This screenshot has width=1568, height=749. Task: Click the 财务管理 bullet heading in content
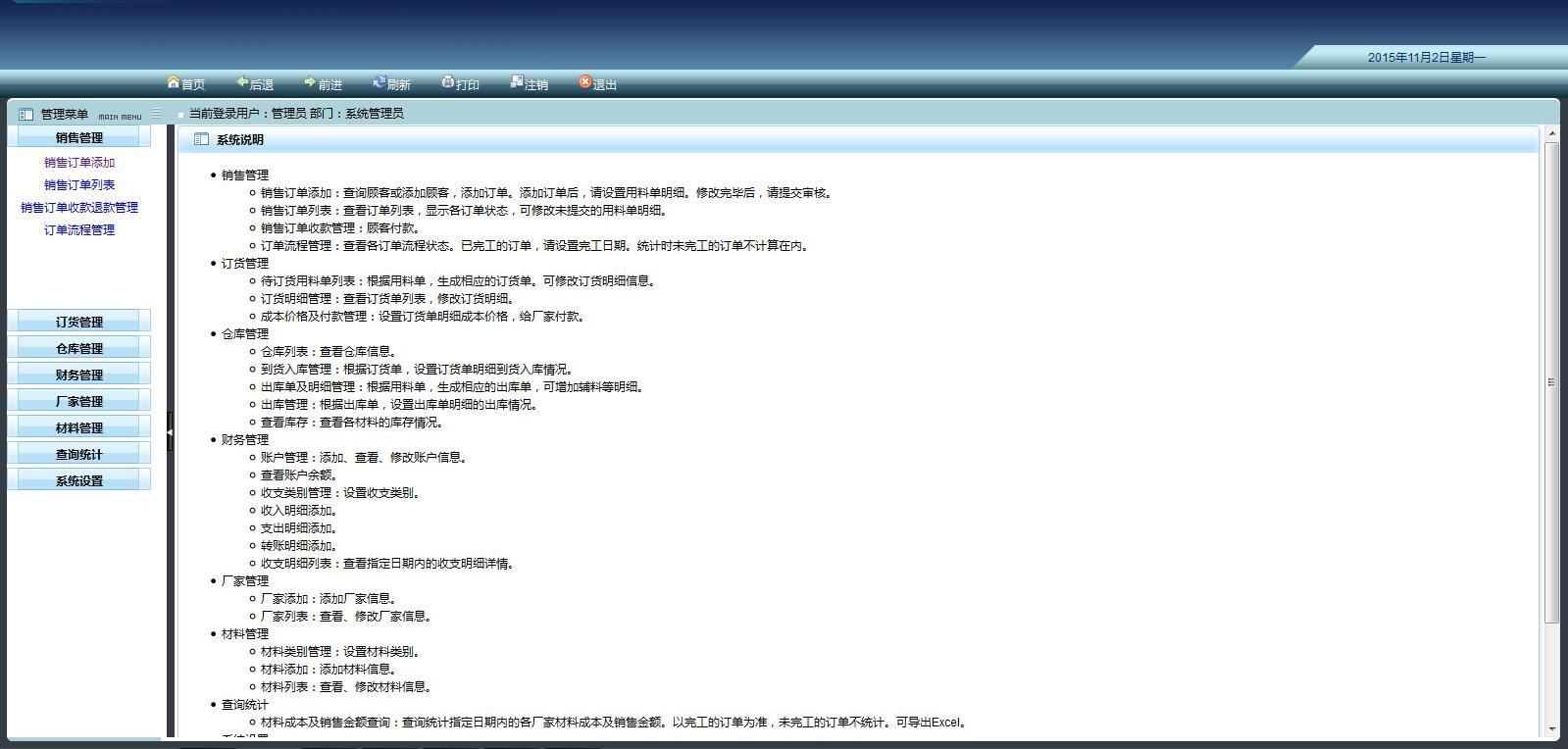pyautogui.click(x=245, y=440)
